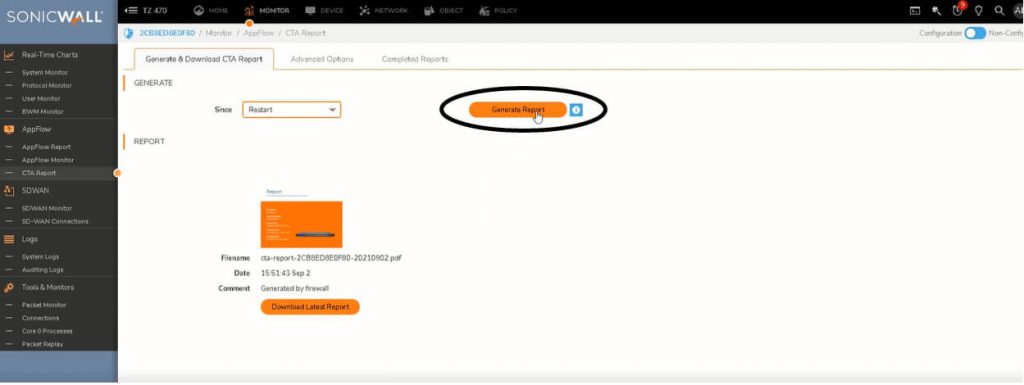Click the SDWAN group icon
This screenshot has width=1024, height=385.
9,191
